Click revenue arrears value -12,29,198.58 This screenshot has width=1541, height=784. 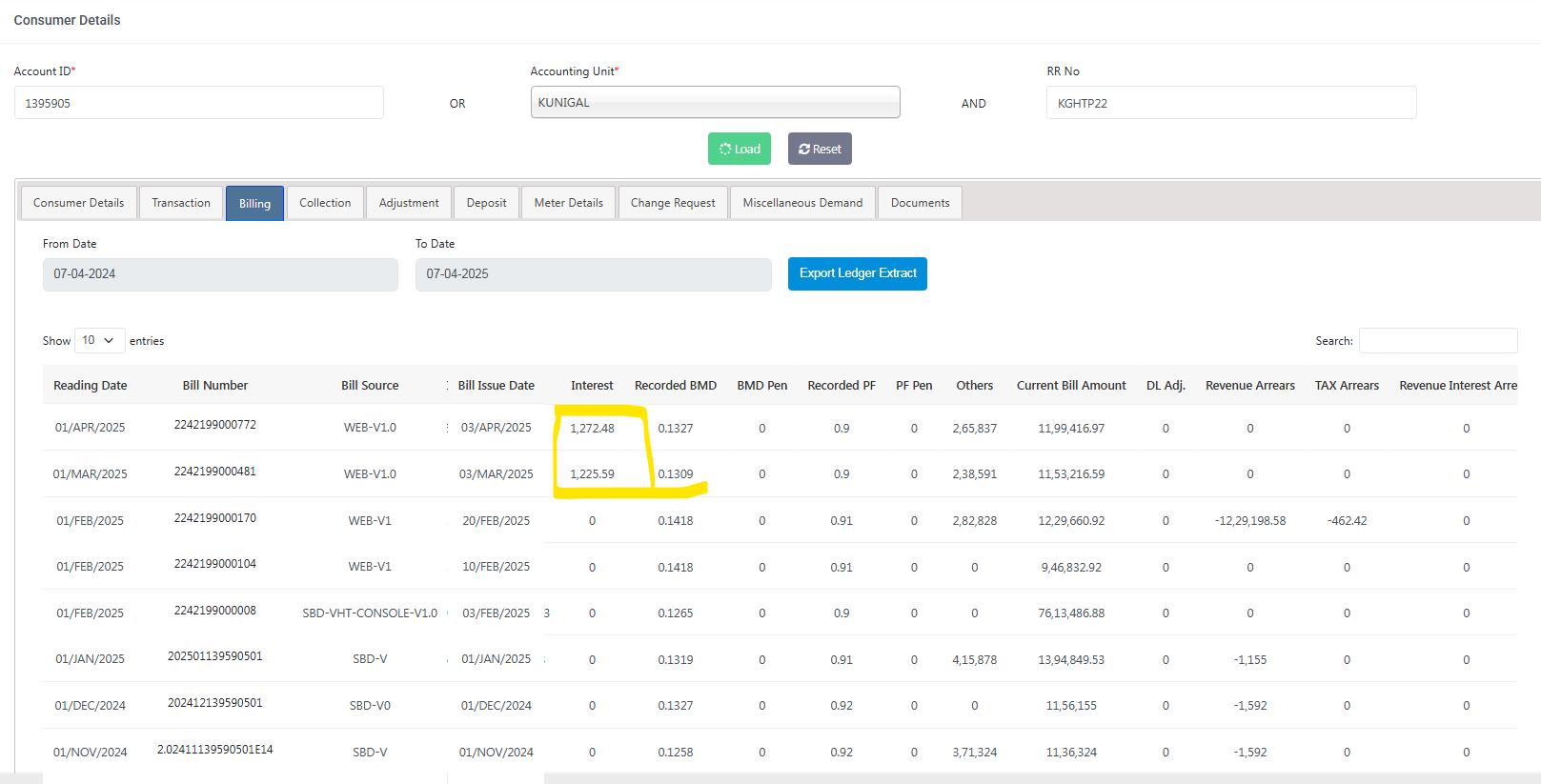pyautogui.click(x=1250, y=521)
